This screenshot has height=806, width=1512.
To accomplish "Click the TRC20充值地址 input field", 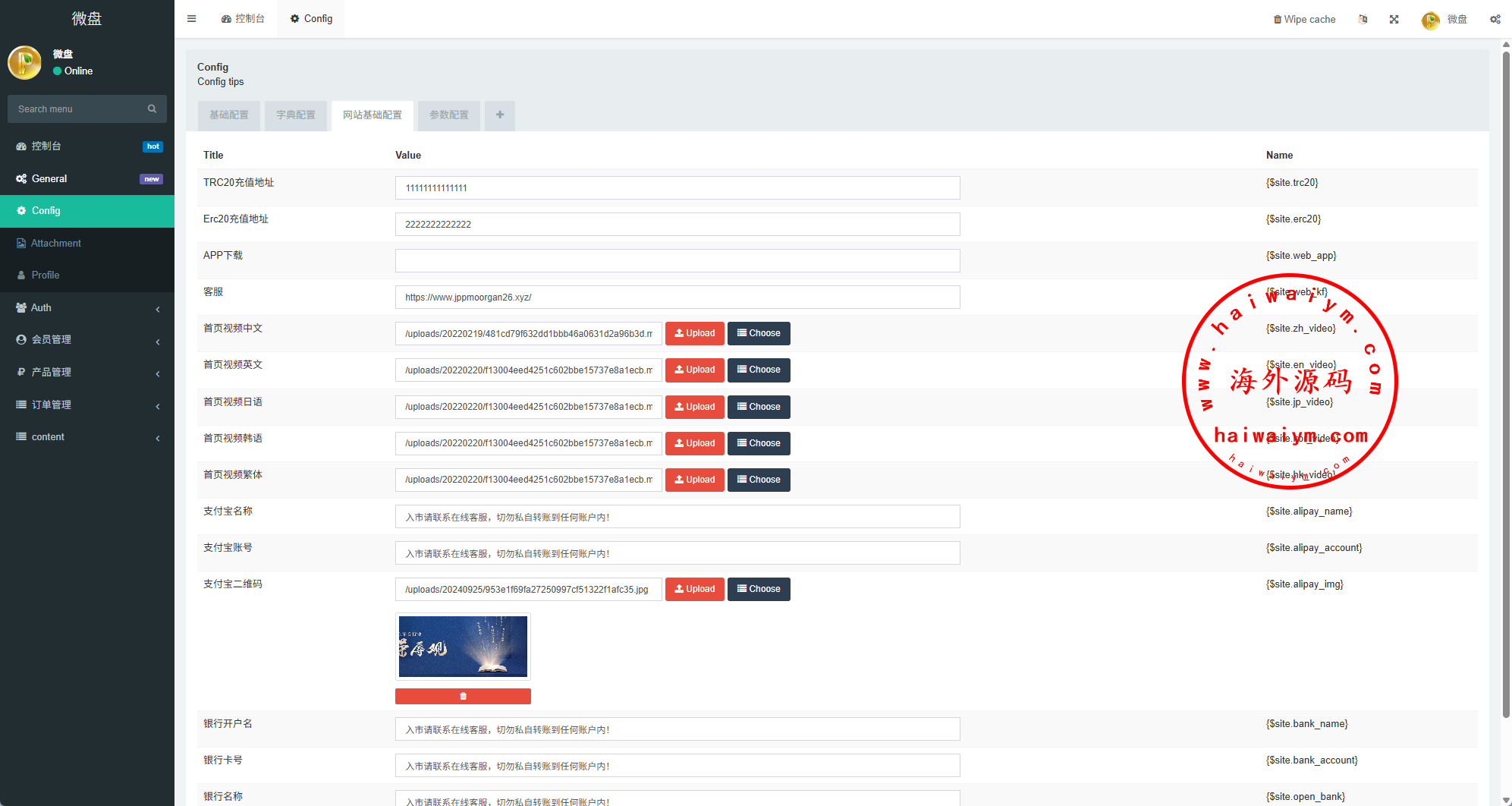I will (677, 188).
